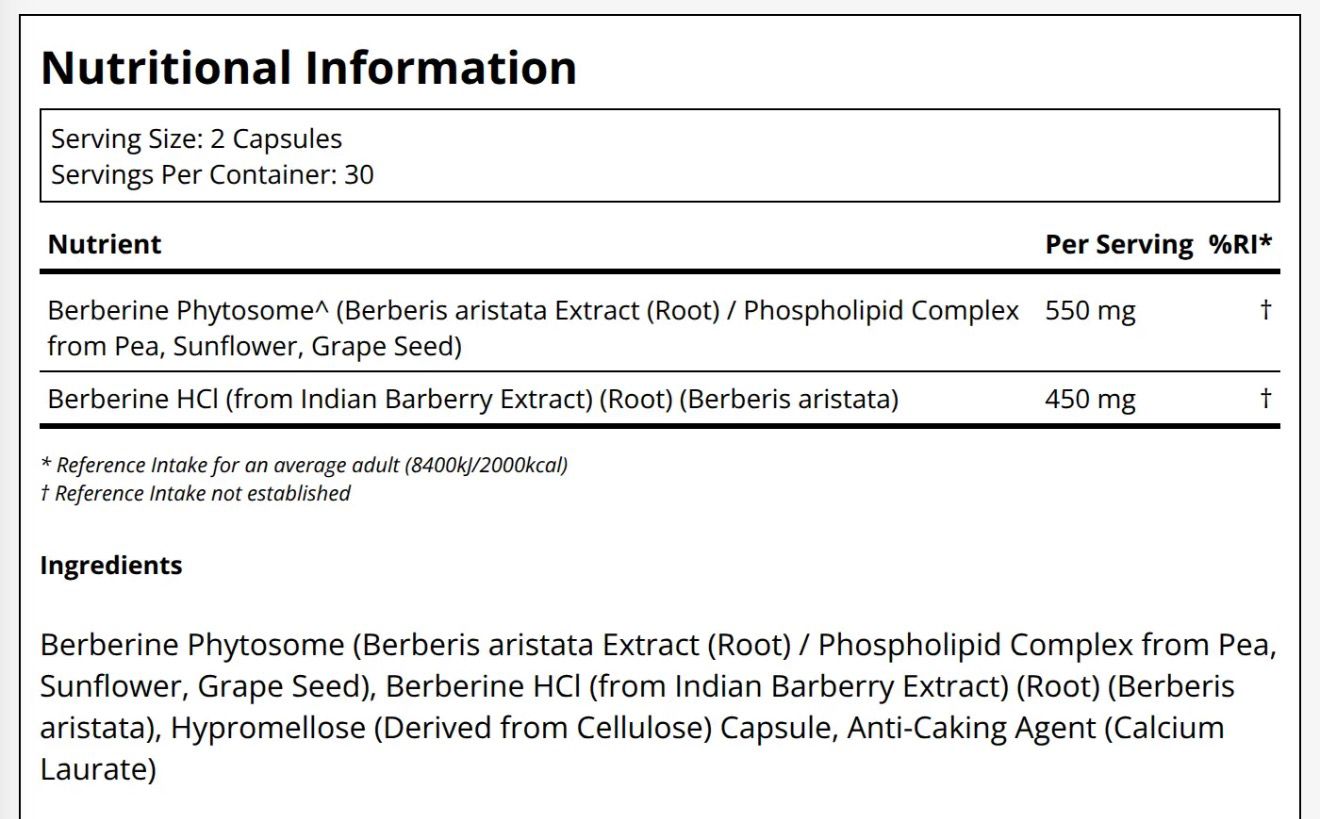Click Phospholipid Complex in the ingredients paragraph
1320x819 pixels.
[975, 645]
